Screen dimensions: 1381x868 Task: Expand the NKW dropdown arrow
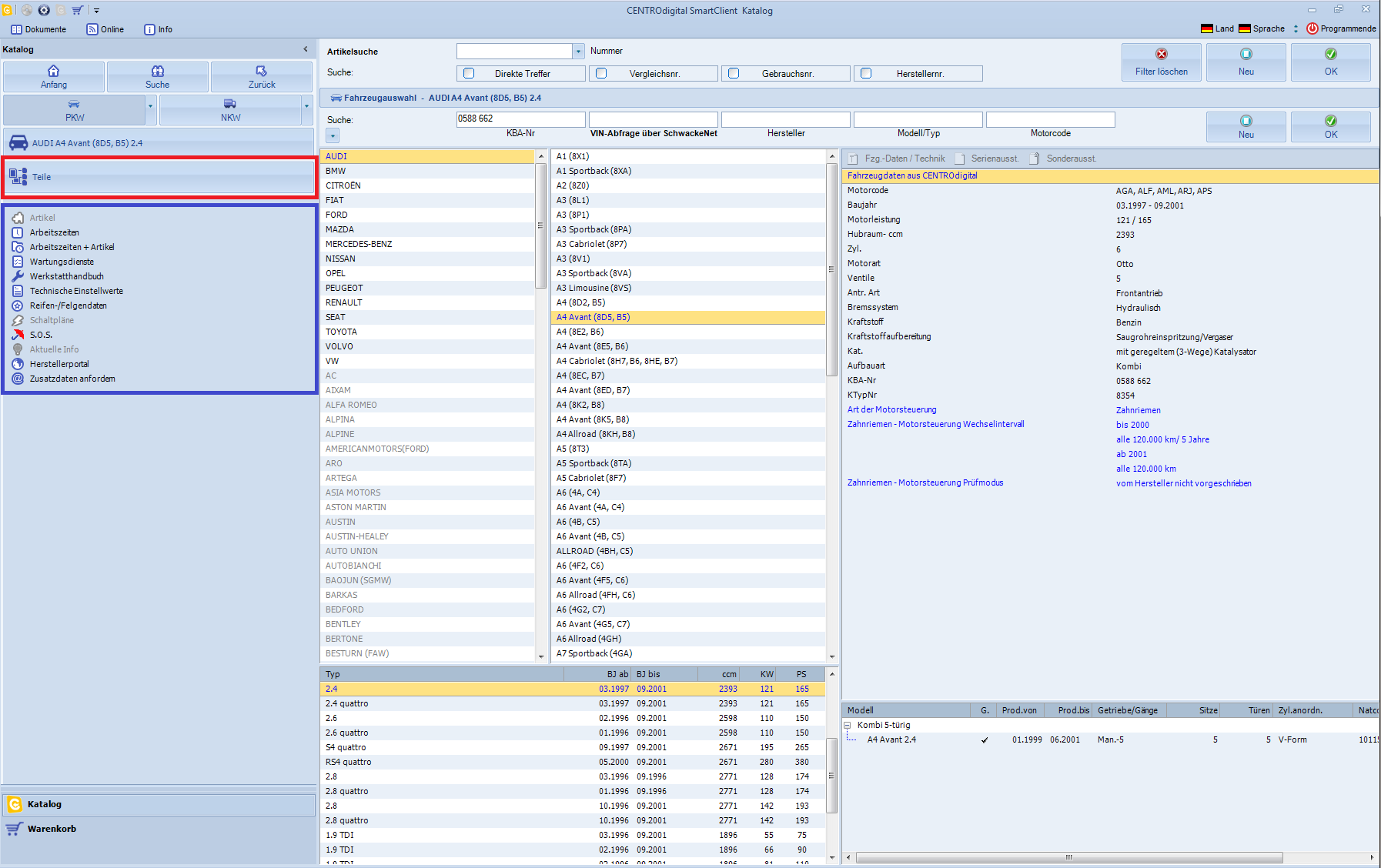click(x=307, y=110)
